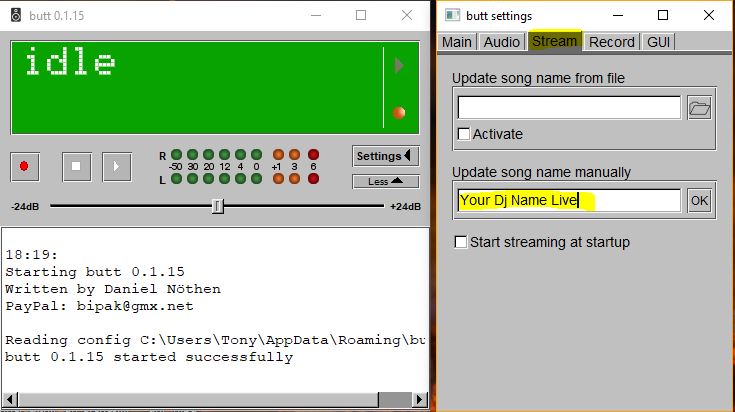Image resolution: width=735 pixels, height=412 pixels.
Task: Click the red L channel peak LED
Action: (x=314, y=179)
